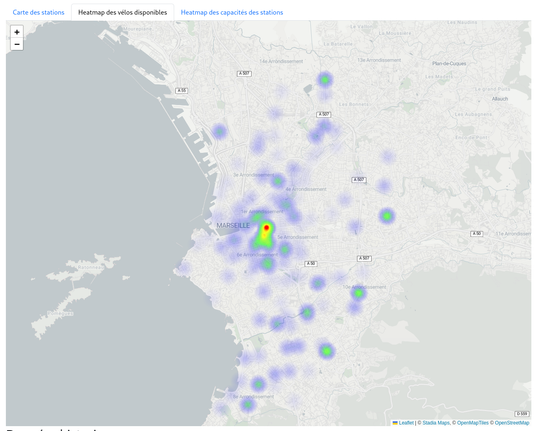The height and width of the screenshot is (431, 534).
Task: Click the 5e Arrondissement label
Action: pyautogui.click(x=298, y=237)
